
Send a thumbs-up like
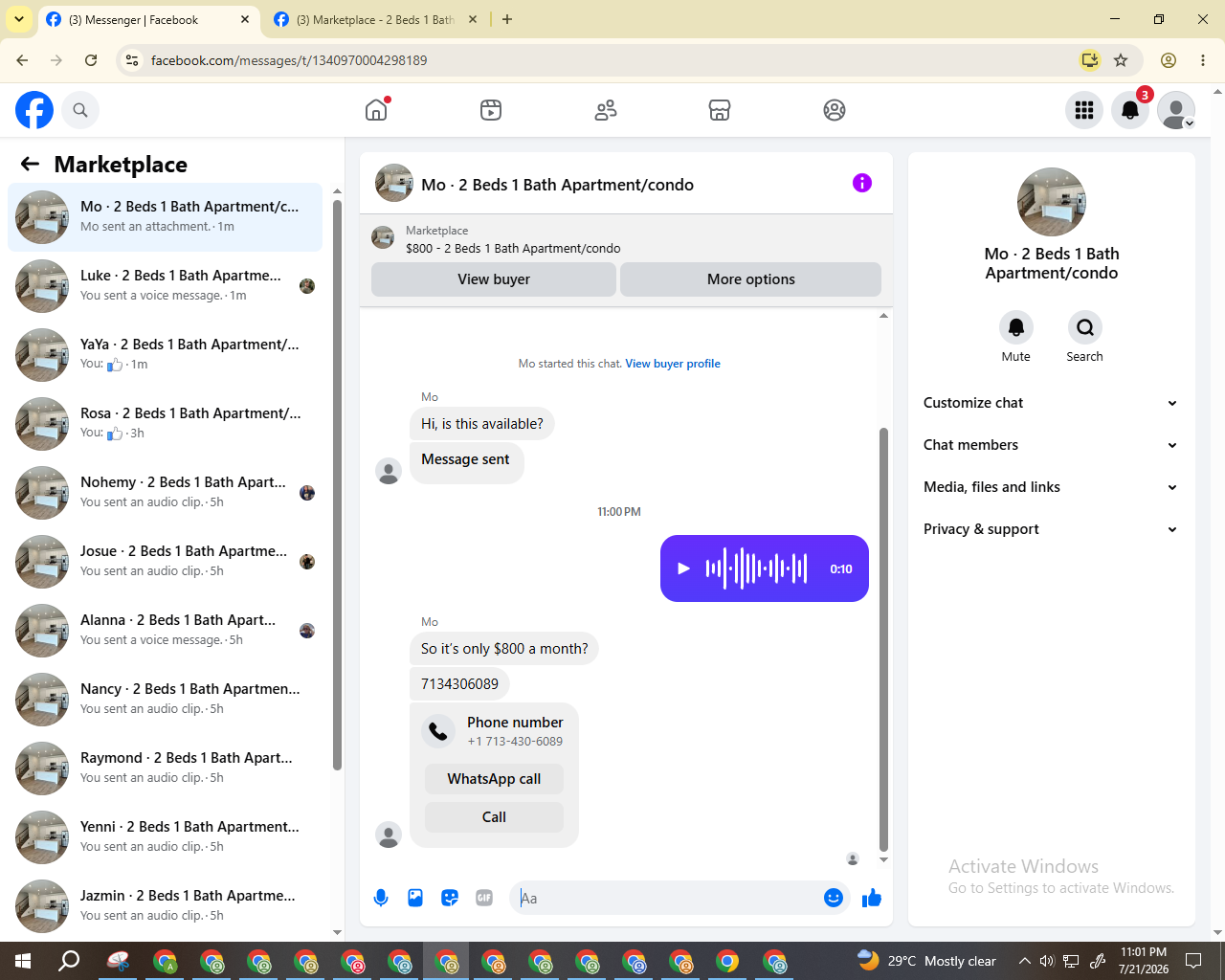tap(872, 898)
